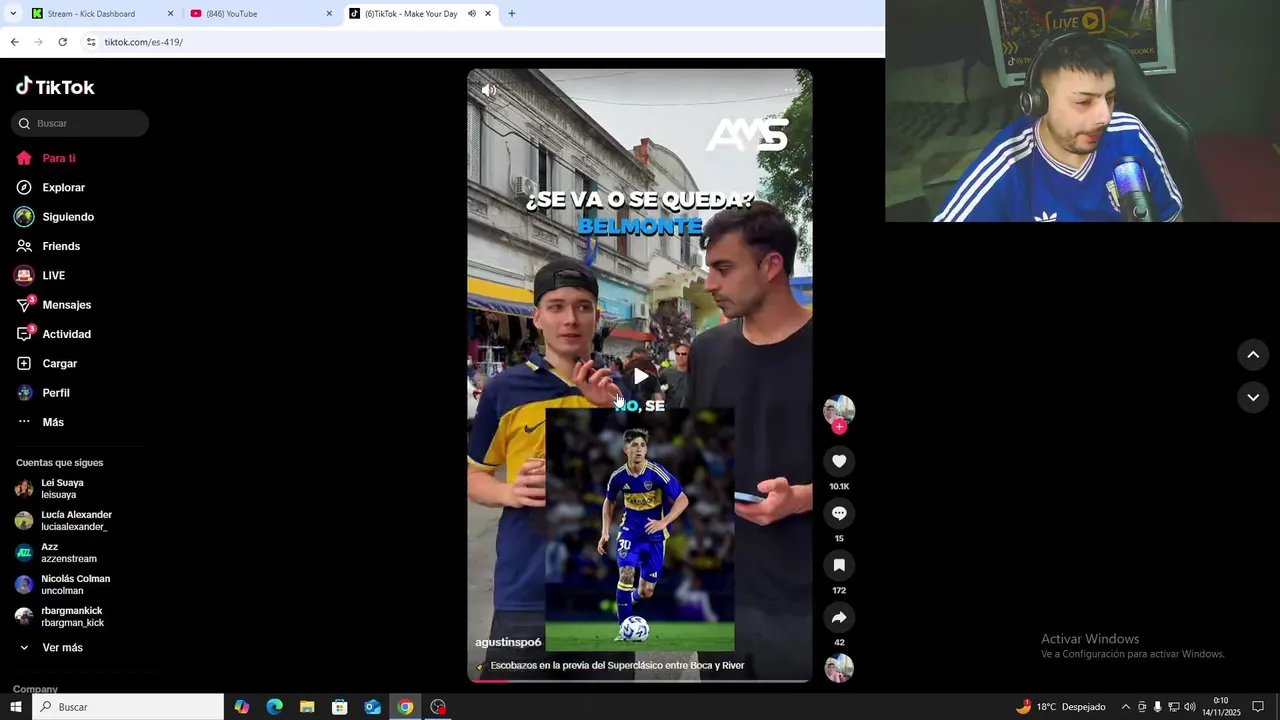
Task: Mute the TikTok tab audio icon
Action: pos(471,14)
